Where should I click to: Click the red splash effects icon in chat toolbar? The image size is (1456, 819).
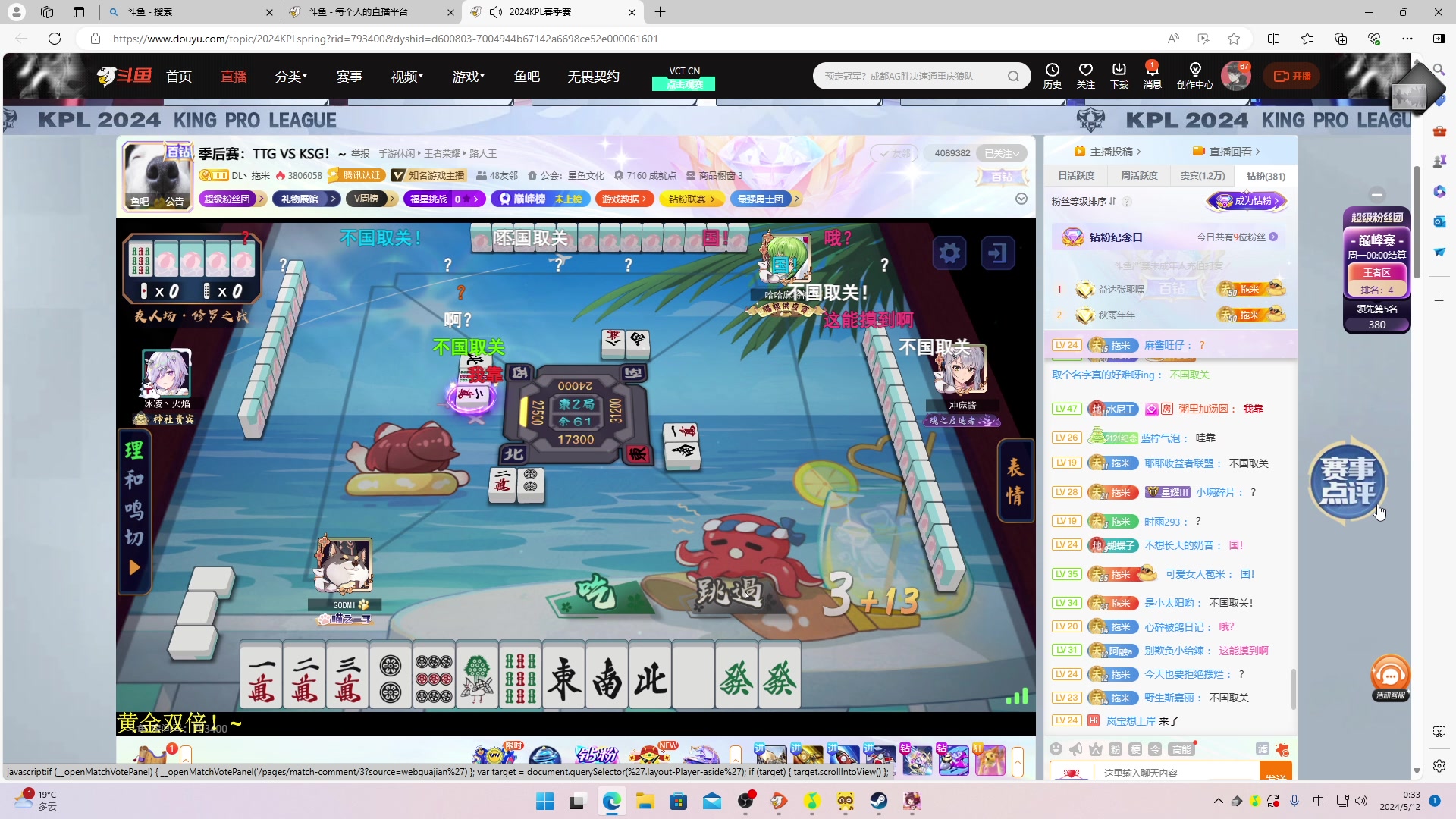coord(1282,749)
